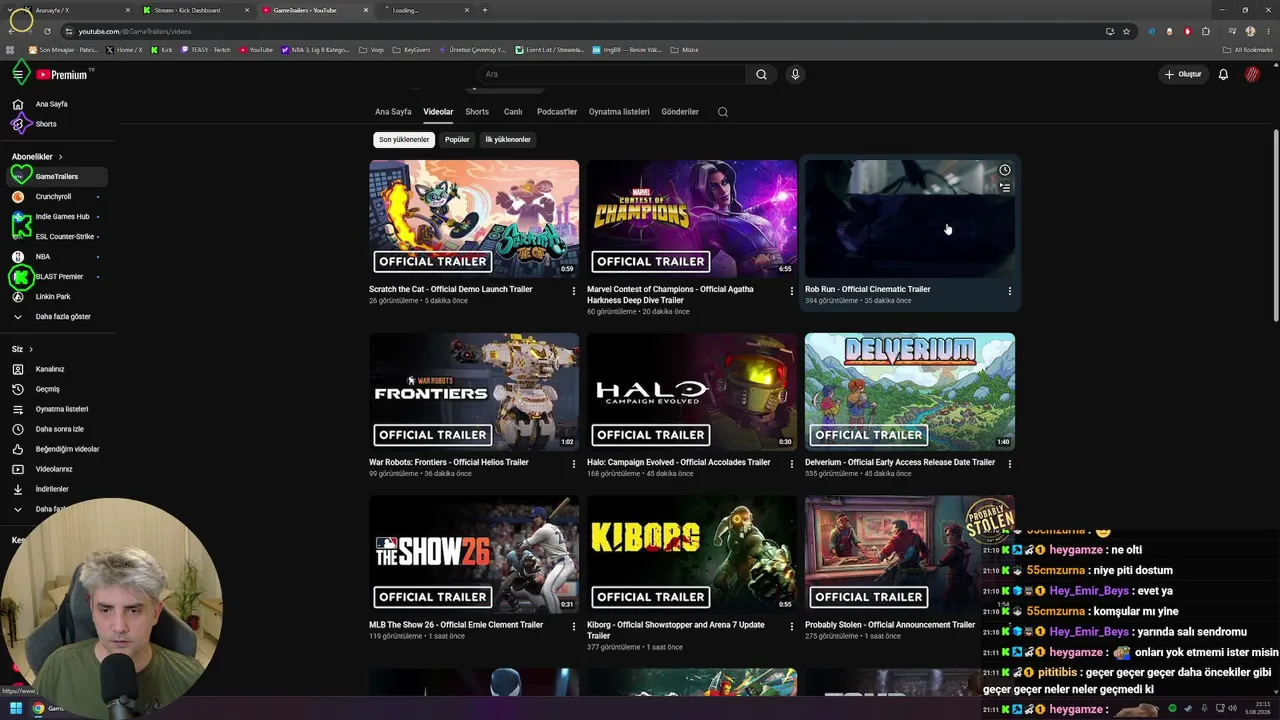Screen dimensions: 1280x720
Task: Switch to the Canlı channel tab
Action: pos(513,112)
